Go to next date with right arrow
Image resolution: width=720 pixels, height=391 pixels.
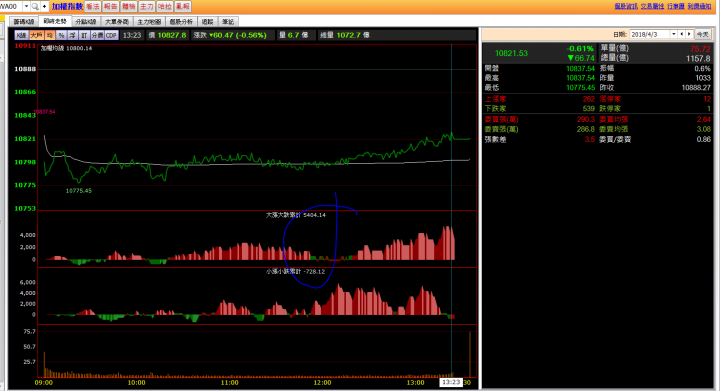[689, 34]
